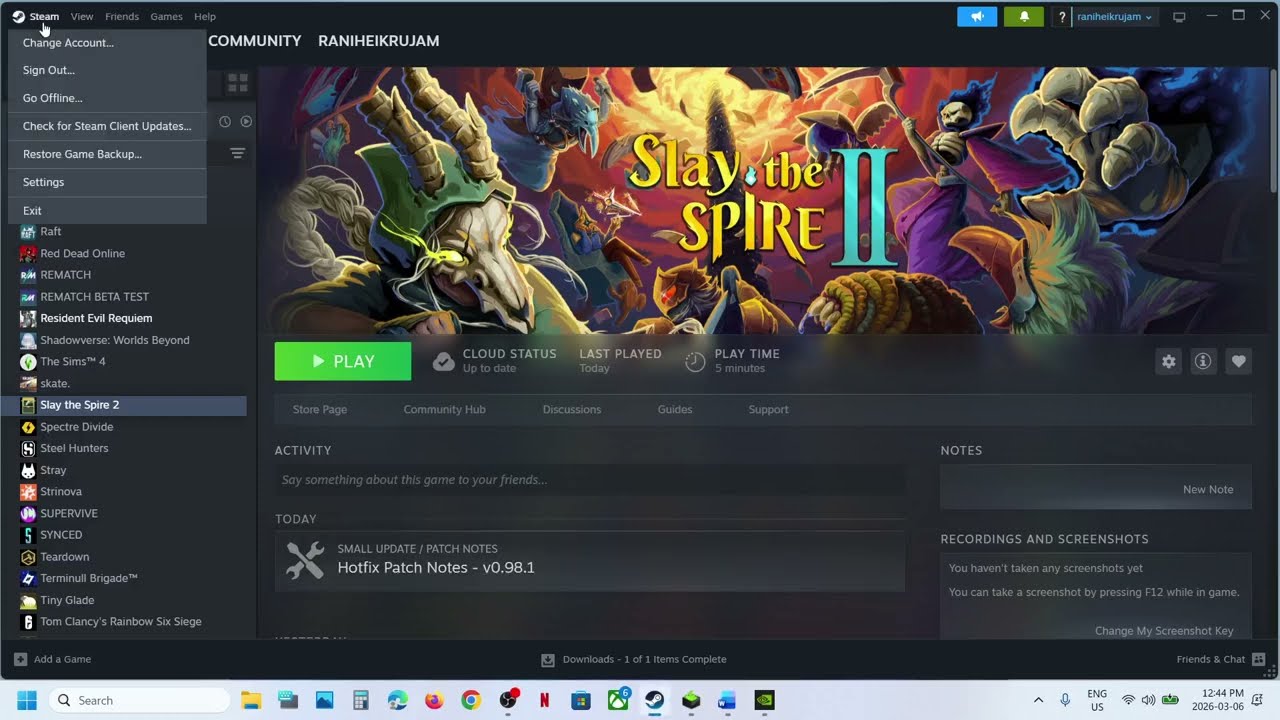This screenshot has width=1280, height=720.
Task: Open the RANIHEIKRUJAM profile tab
Action: pyautogui.click(x=379, y=41)
